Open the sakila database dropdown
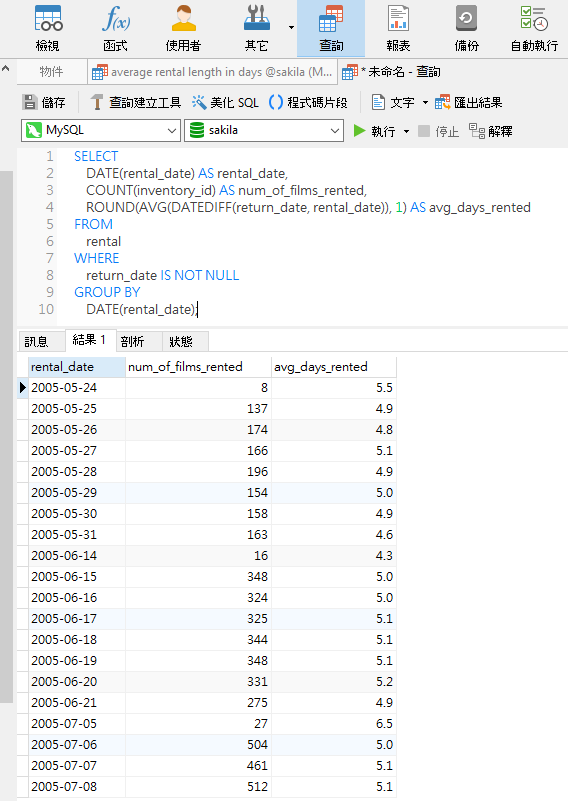 pyautogui.click(x=264, y=130)
